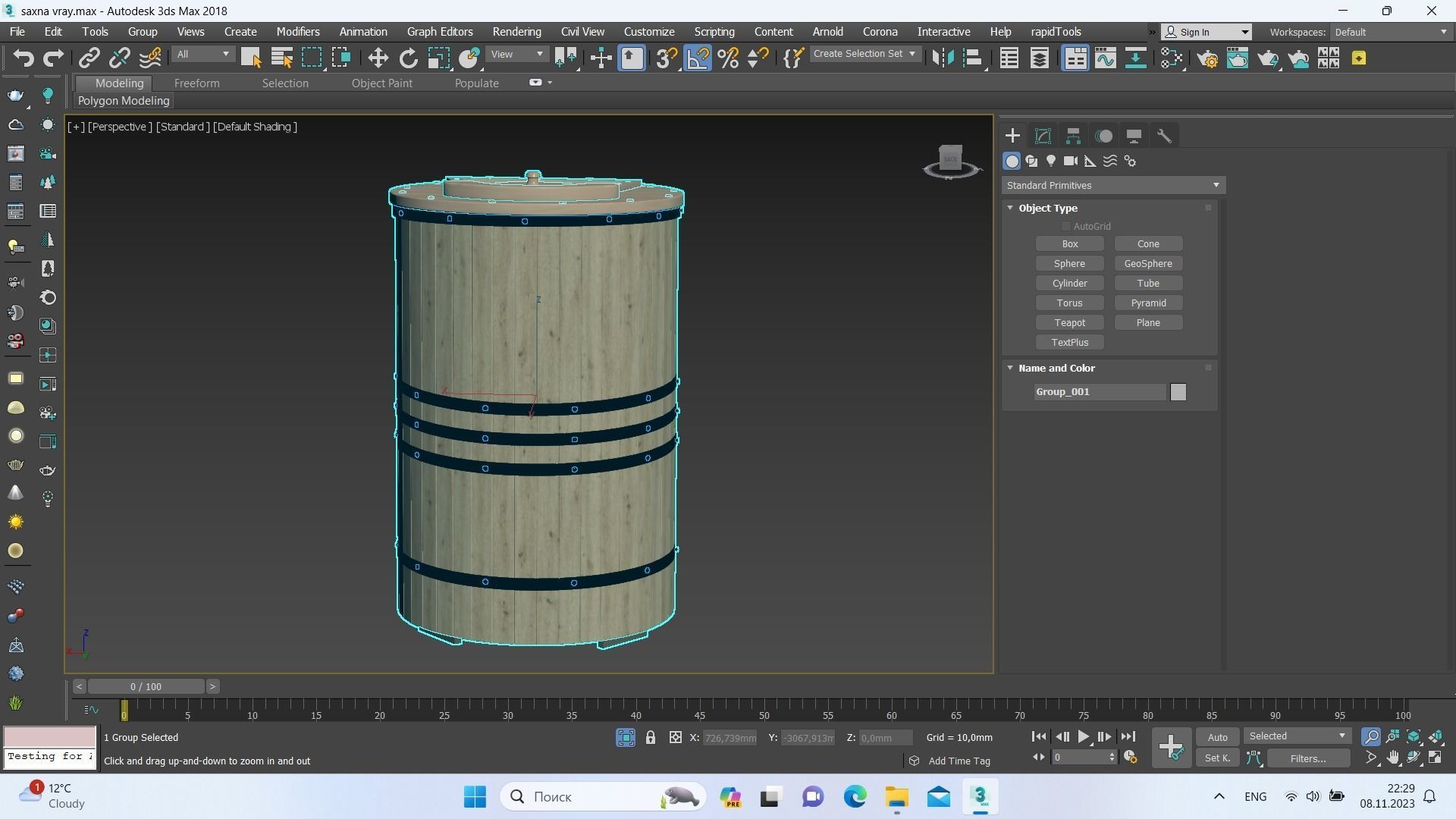Toggle Auto Key mode
The height and width of the screenshot is (819, 1456).
coord(1218,737)
